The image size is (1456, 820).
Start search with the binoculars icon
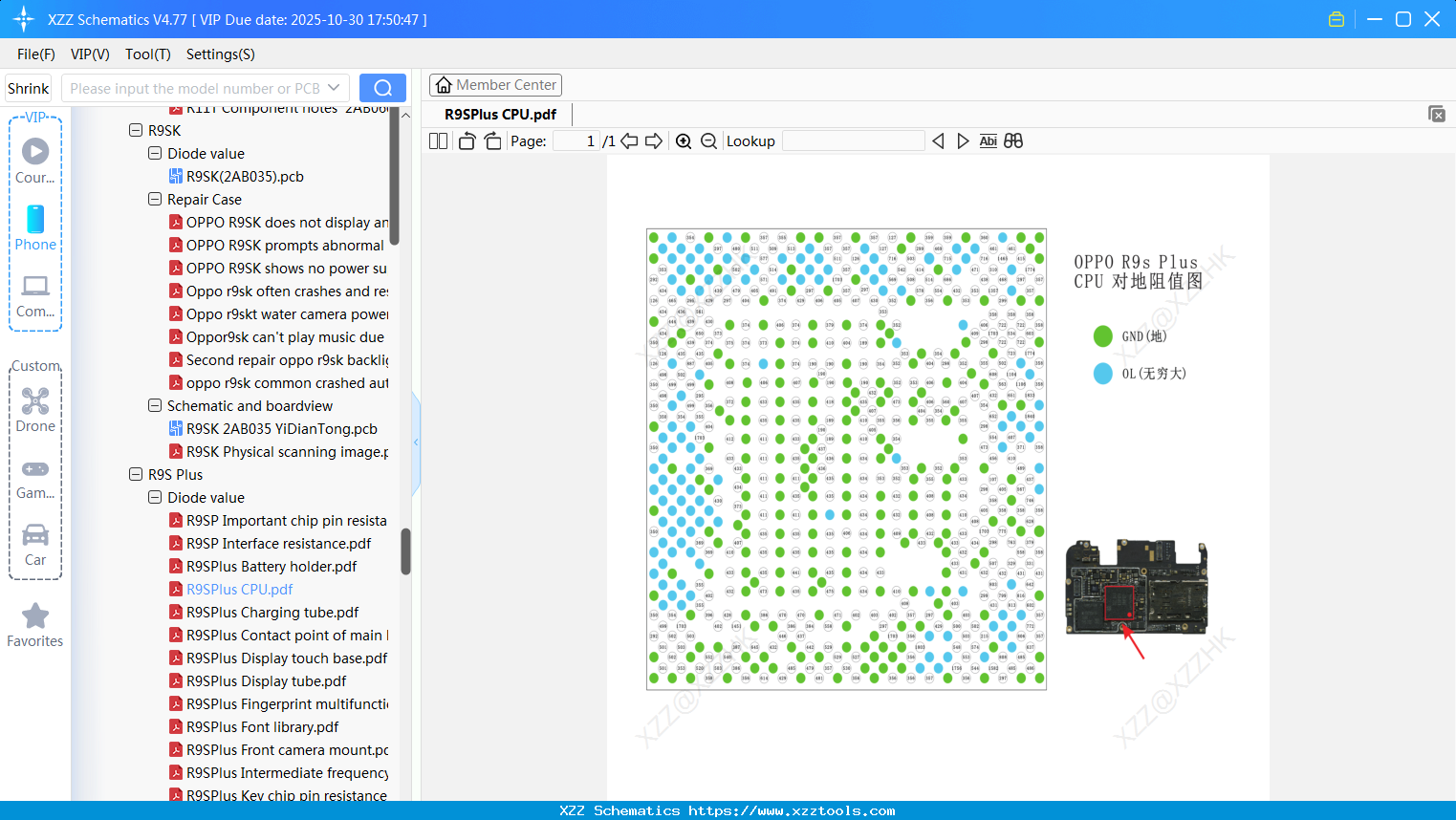click(1013, 140)
